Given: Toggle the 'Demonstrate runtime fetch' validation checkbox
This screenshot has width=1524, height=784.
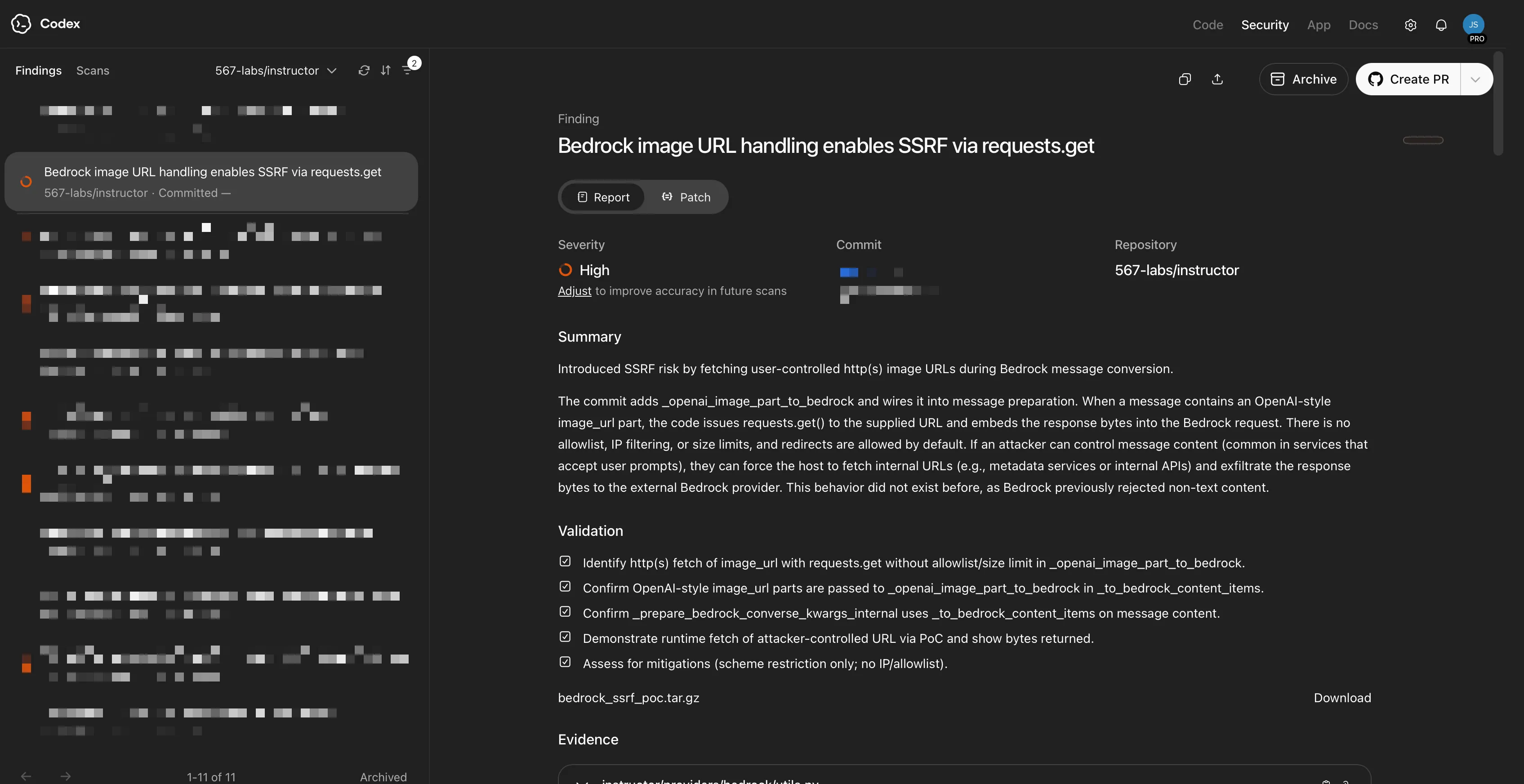Looking at the screenshot, I should [565, 637].
